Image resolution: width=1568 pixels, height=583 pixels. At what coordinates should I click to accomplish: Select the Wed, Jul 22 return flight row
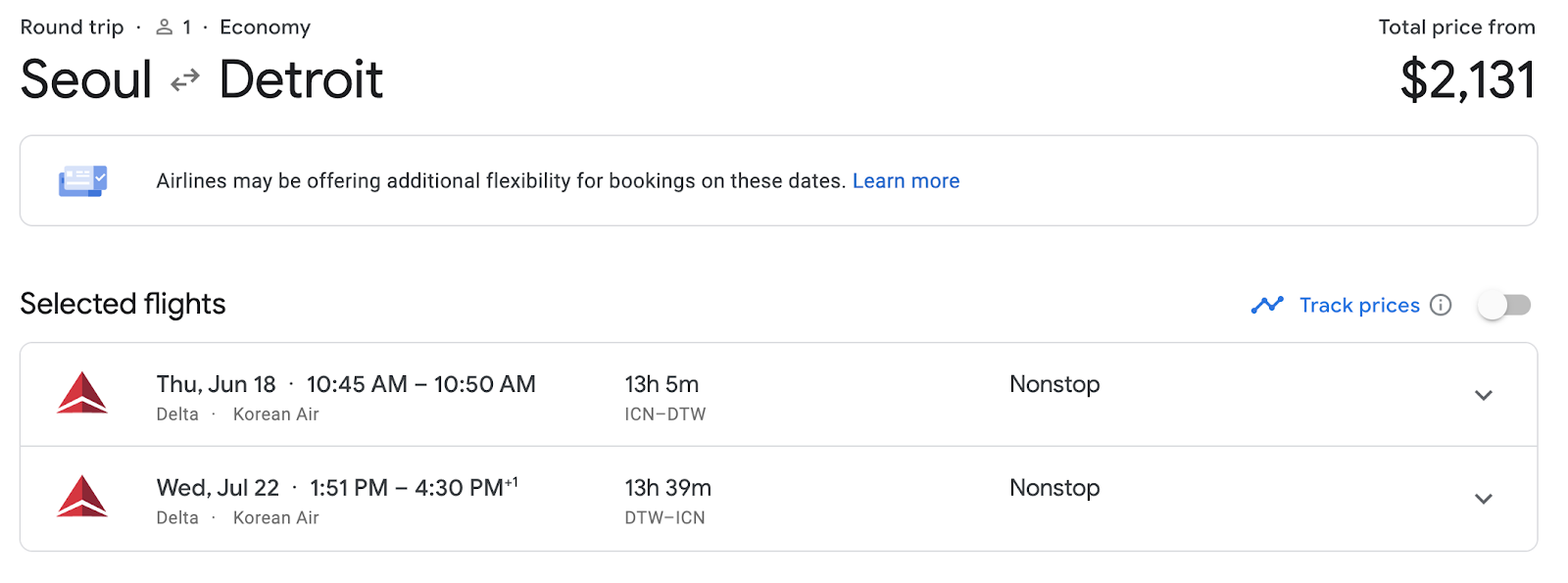point(778,499)
